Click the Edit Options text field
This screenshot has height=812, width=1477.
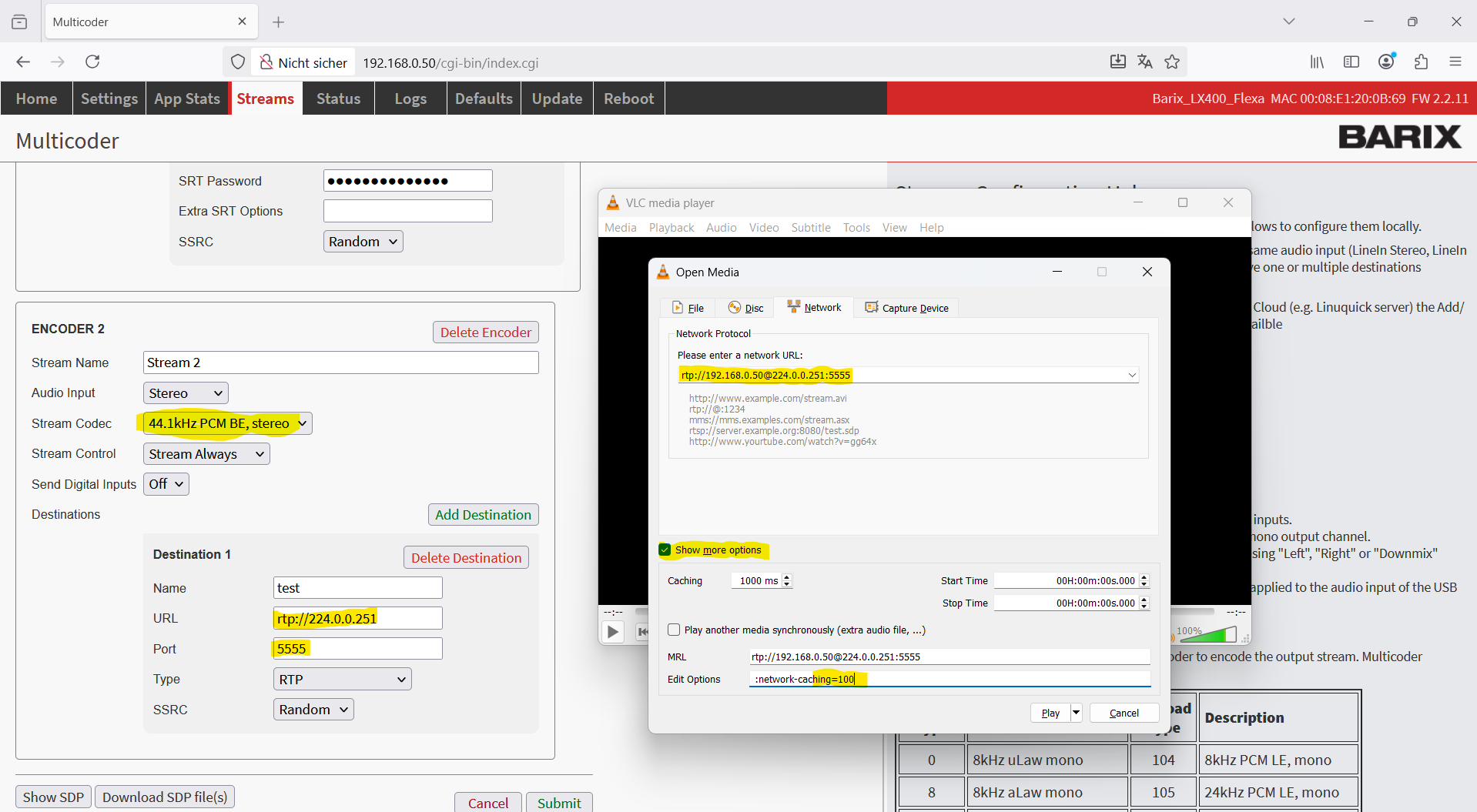point(949,679)
